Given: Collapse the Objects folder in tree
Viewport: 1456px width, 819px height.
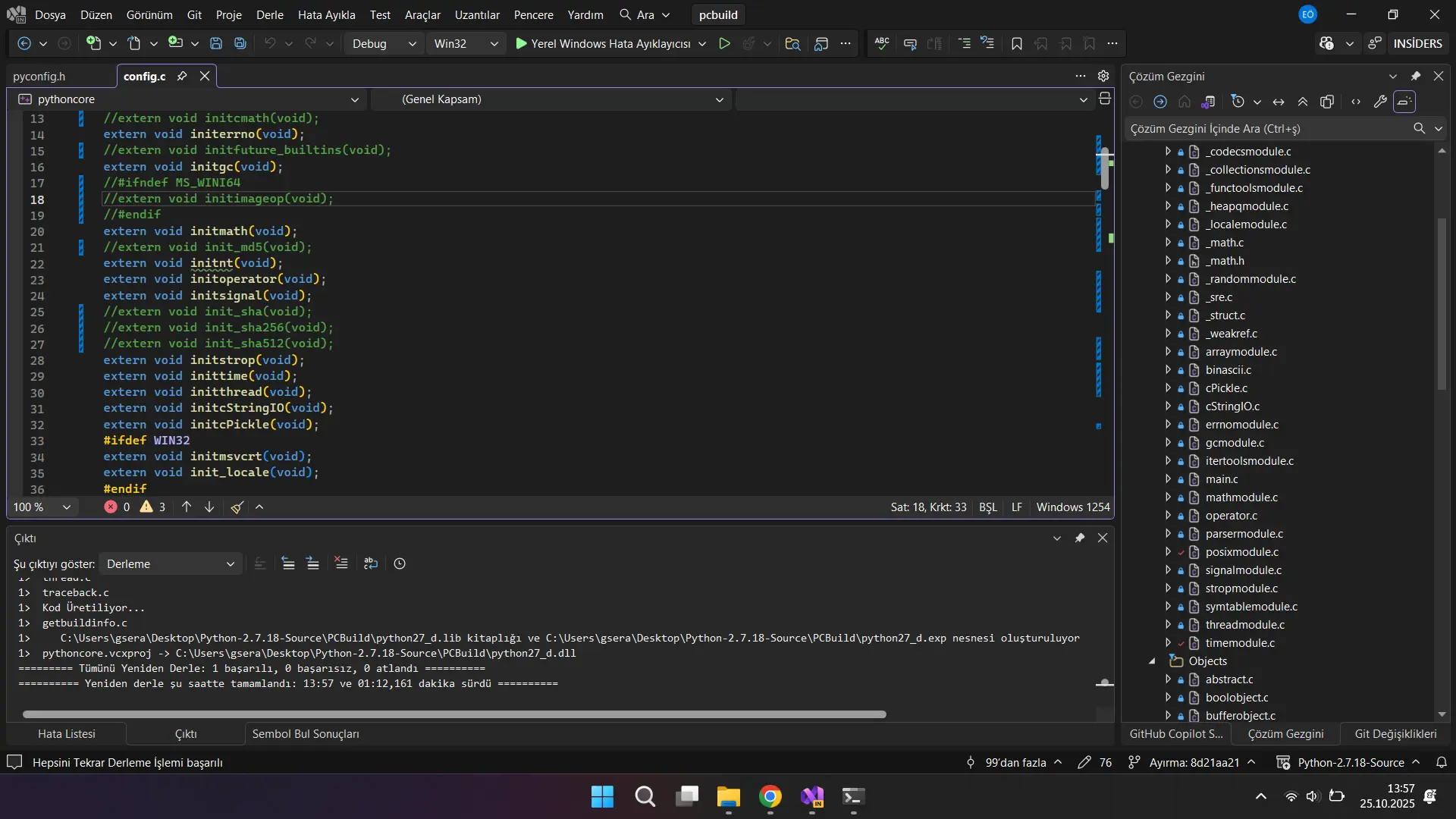Looking at the screenshot, I should 1152,661.
